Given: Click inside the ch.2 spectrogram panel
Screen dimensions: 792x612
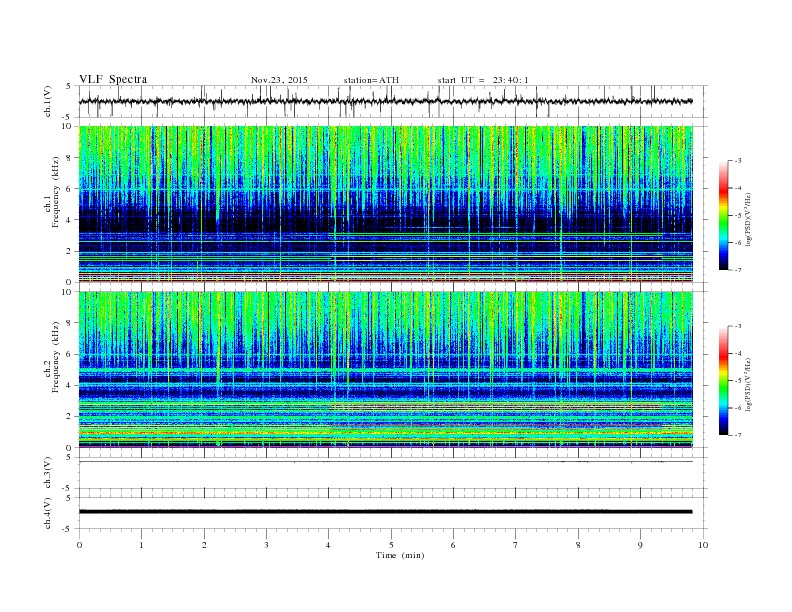Looking at the screenshot, I should pyautogui.click(x=385, y=369).
